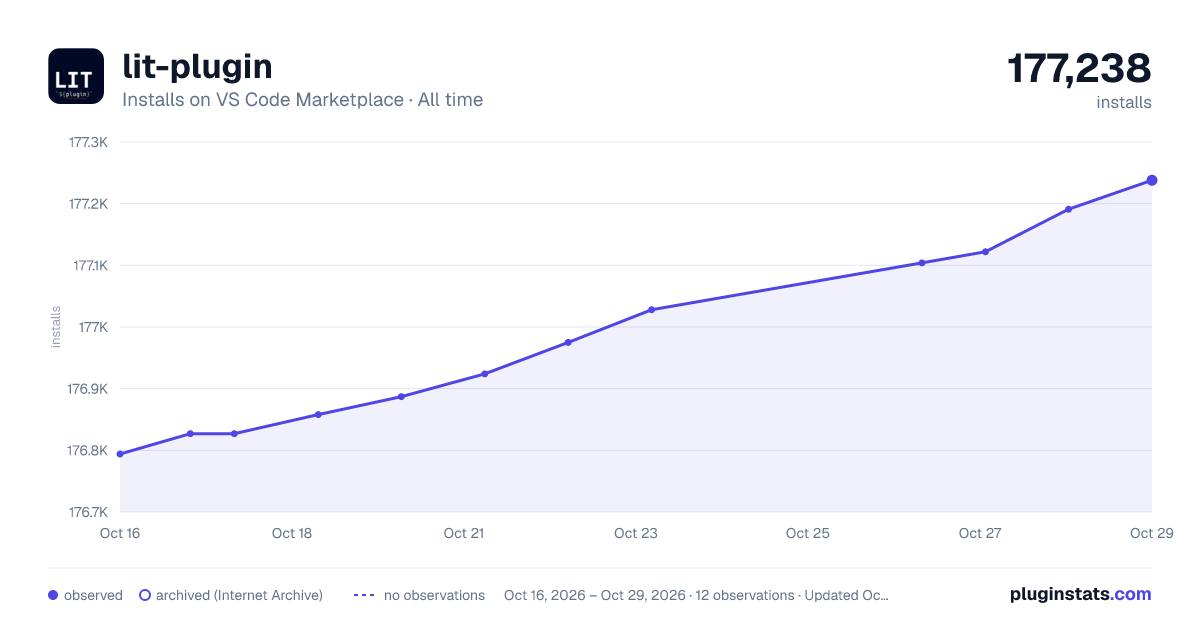Select the final Oct 29 data point
This screenshot has width=1200, height=630.
pos(1152,180)
